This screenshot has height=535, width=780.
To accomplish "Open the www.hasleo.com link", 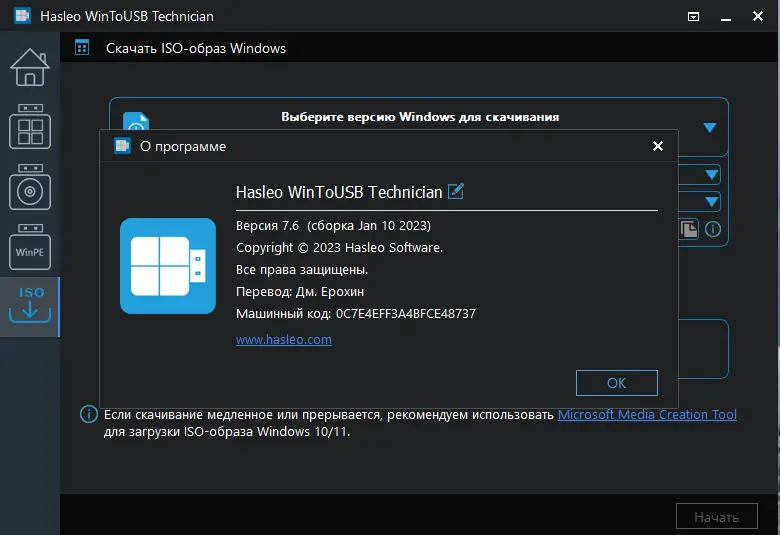I will [x=283, y=340].
